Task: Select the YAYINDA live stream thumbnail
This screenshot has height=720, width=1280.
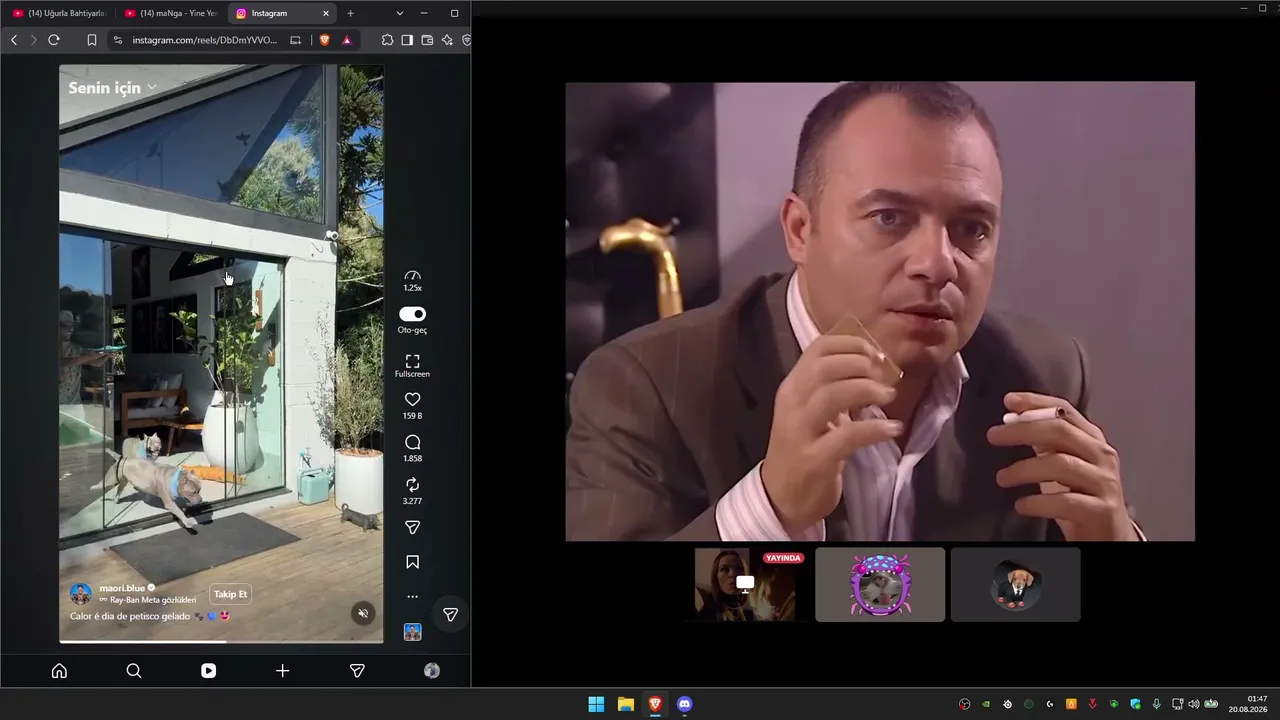Action: [745, 584]
